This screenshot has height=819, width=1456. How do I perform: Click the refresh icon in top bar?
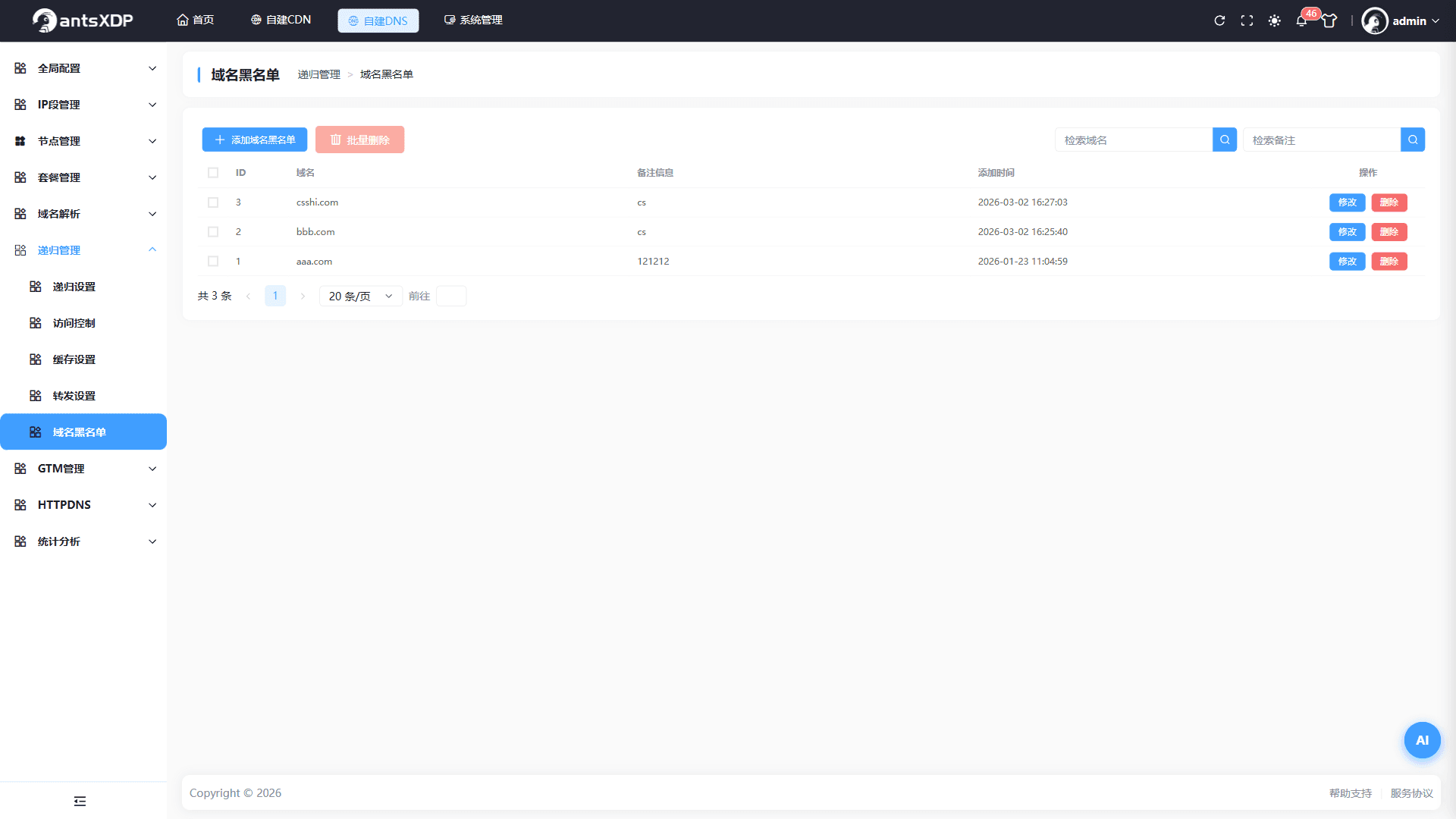point(1219,20)
